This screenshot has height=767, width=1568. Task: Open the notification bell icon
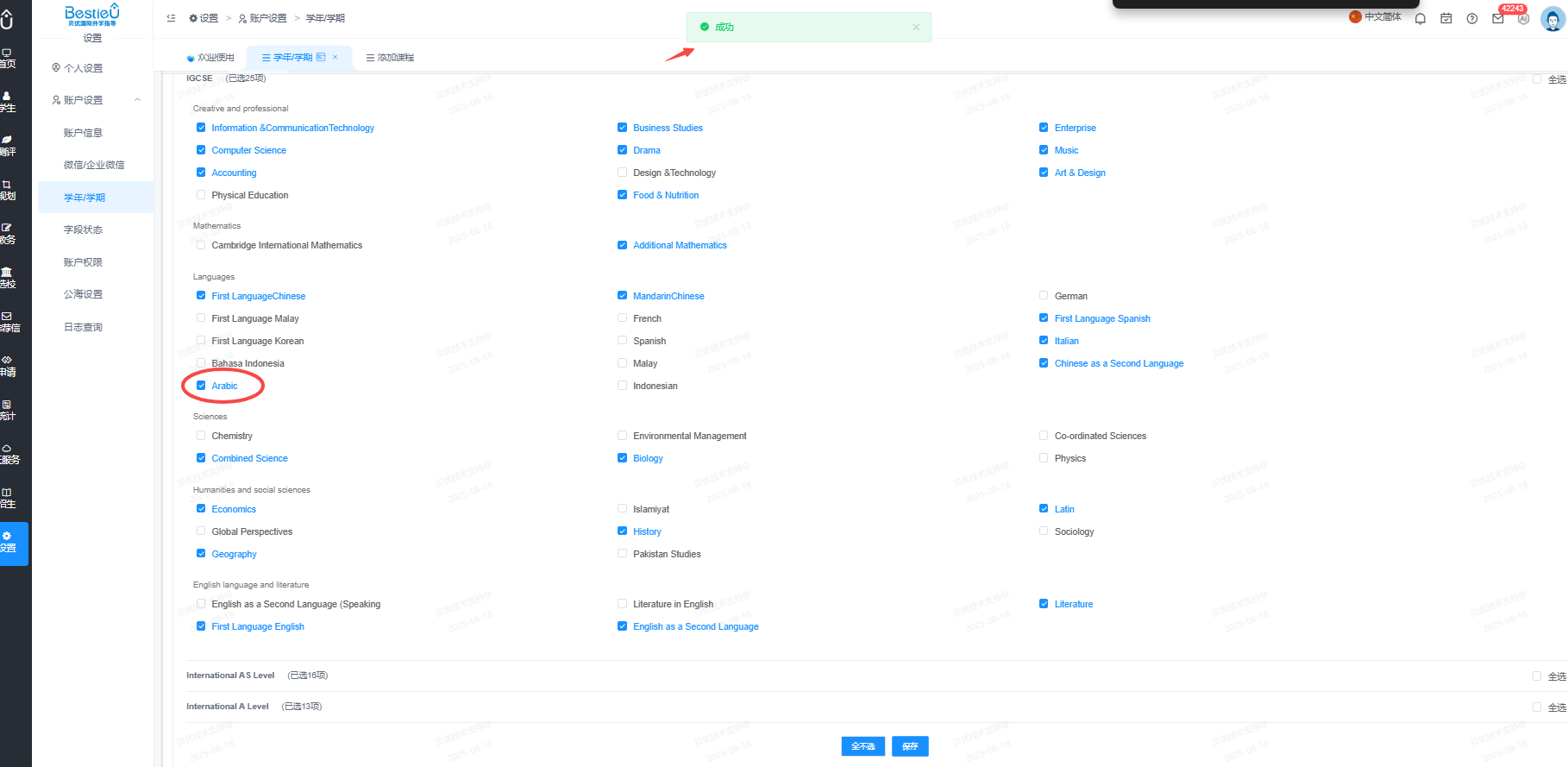(x=1421, y=18)
